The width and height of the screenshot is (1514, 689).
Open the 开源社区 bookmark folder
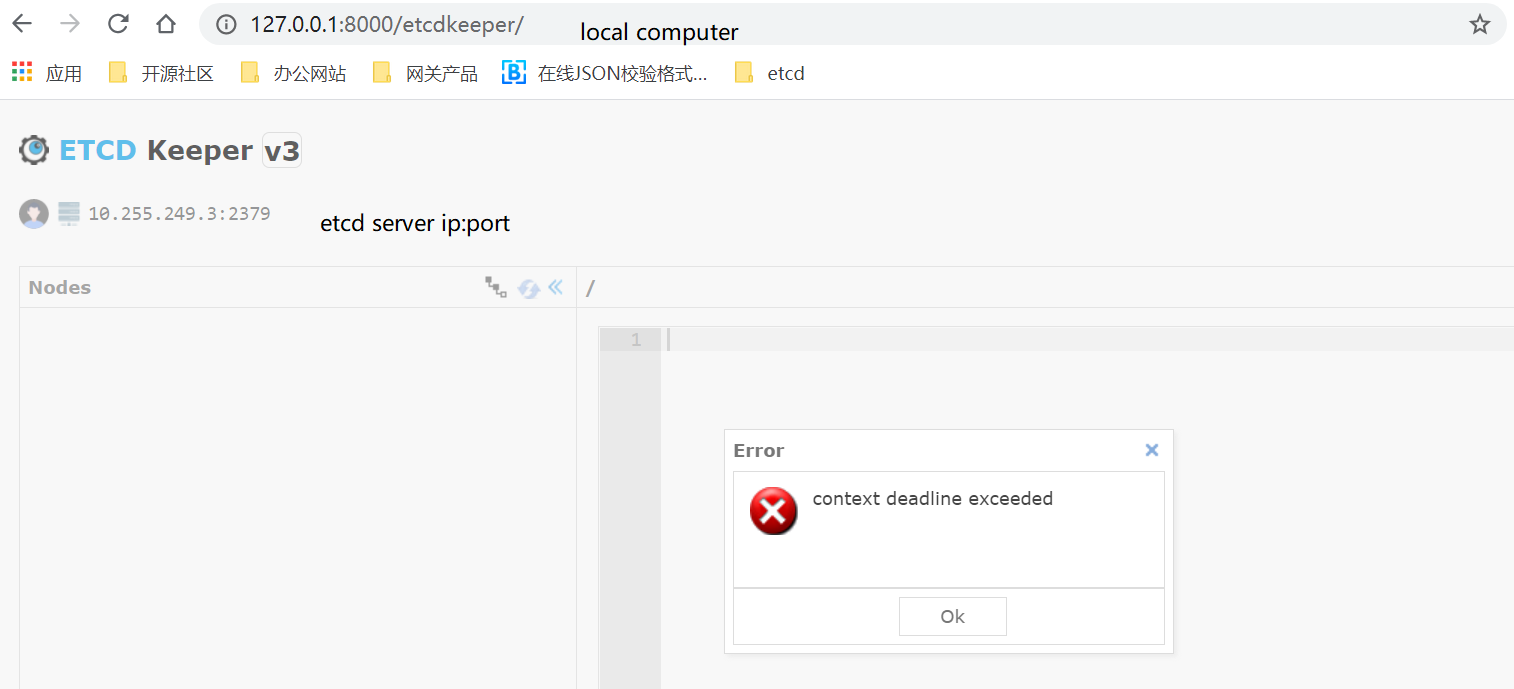tap(161, 73)
